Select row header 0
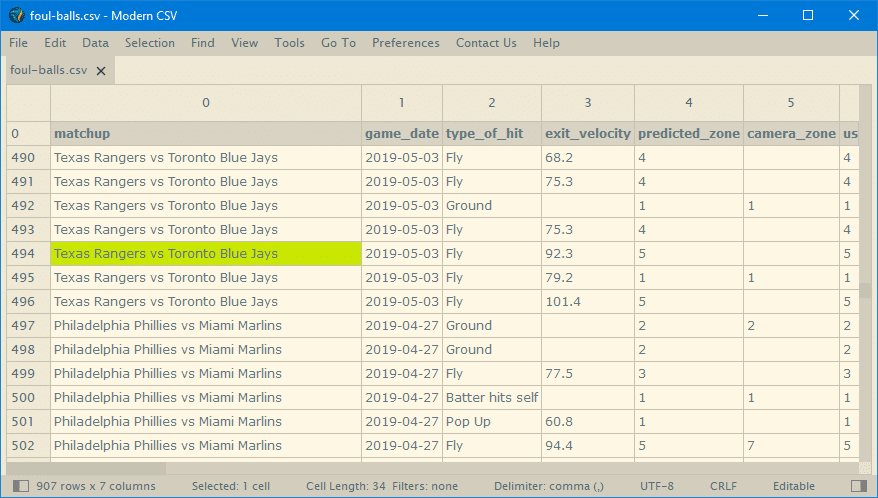The width and height of the screenshot is (878, 498). (29, 134)
